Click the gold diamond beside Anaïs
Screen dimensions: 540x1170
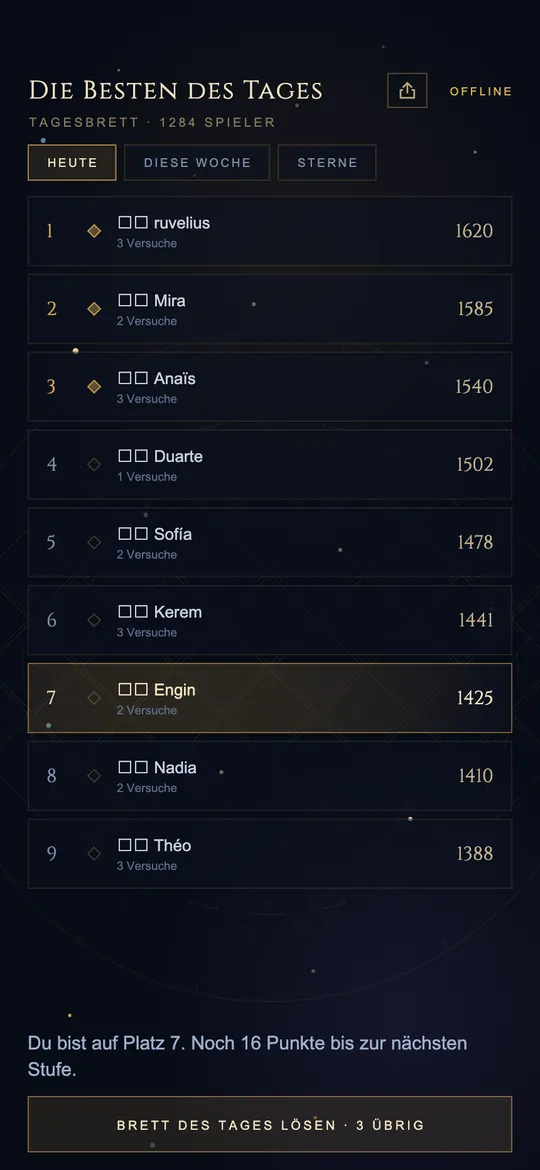pyautogui.click(x=94, y=387)
